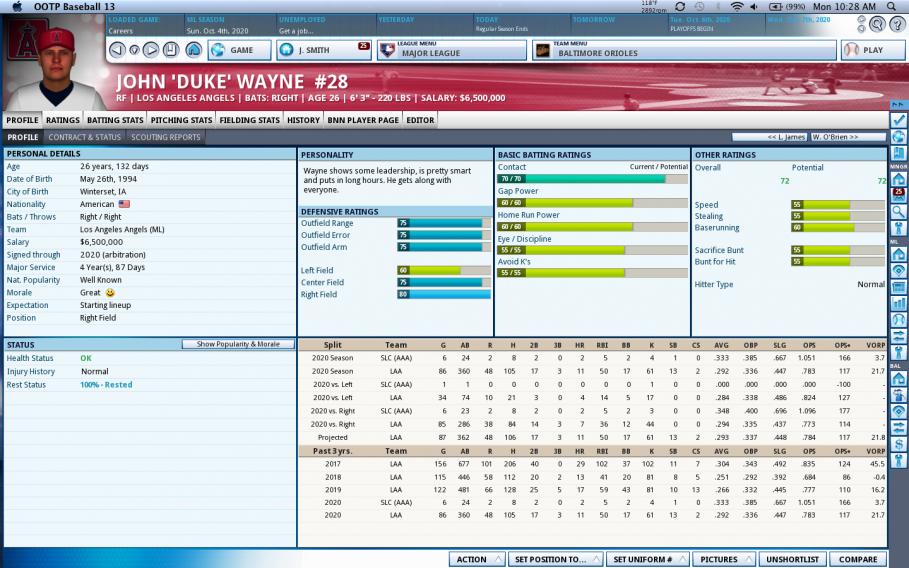Open the Set Uniform # dropdown

[649, 559]
